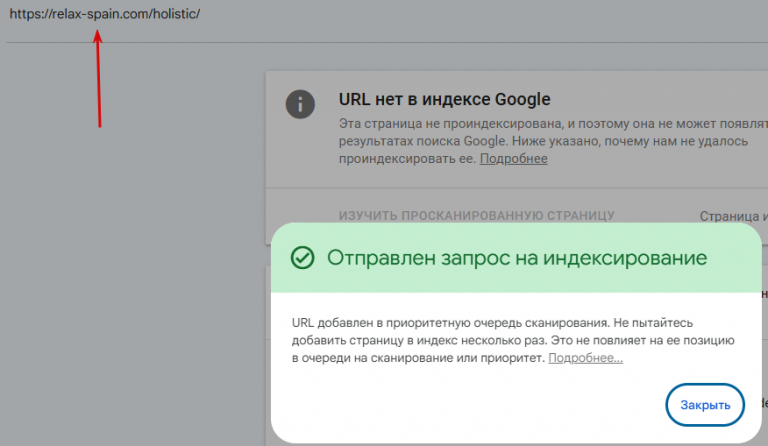Click the URL inspection field with relax-spain.com

point(105,14)
